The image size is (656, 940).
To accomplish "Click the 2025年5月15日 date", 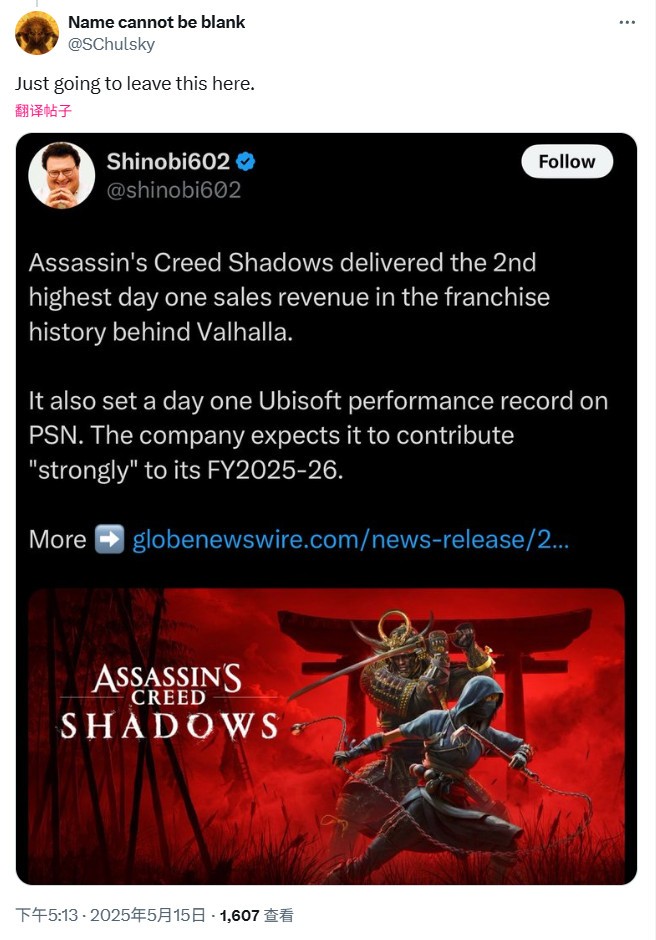I will point(148,915).
